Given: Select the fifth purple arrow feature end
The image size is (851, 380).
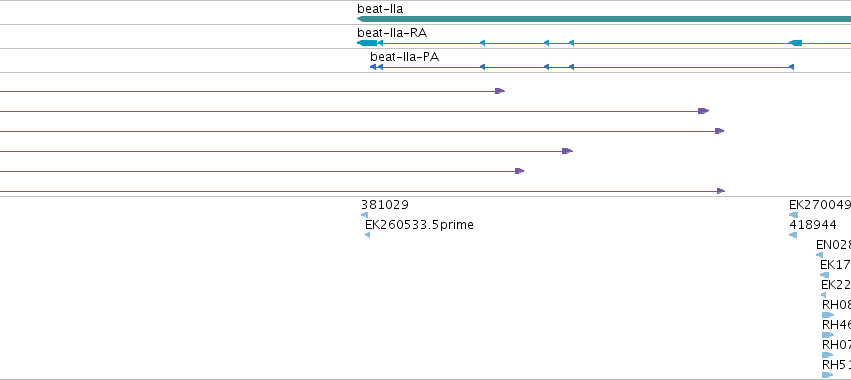Looking at the screenshot, I should [519, 171].
